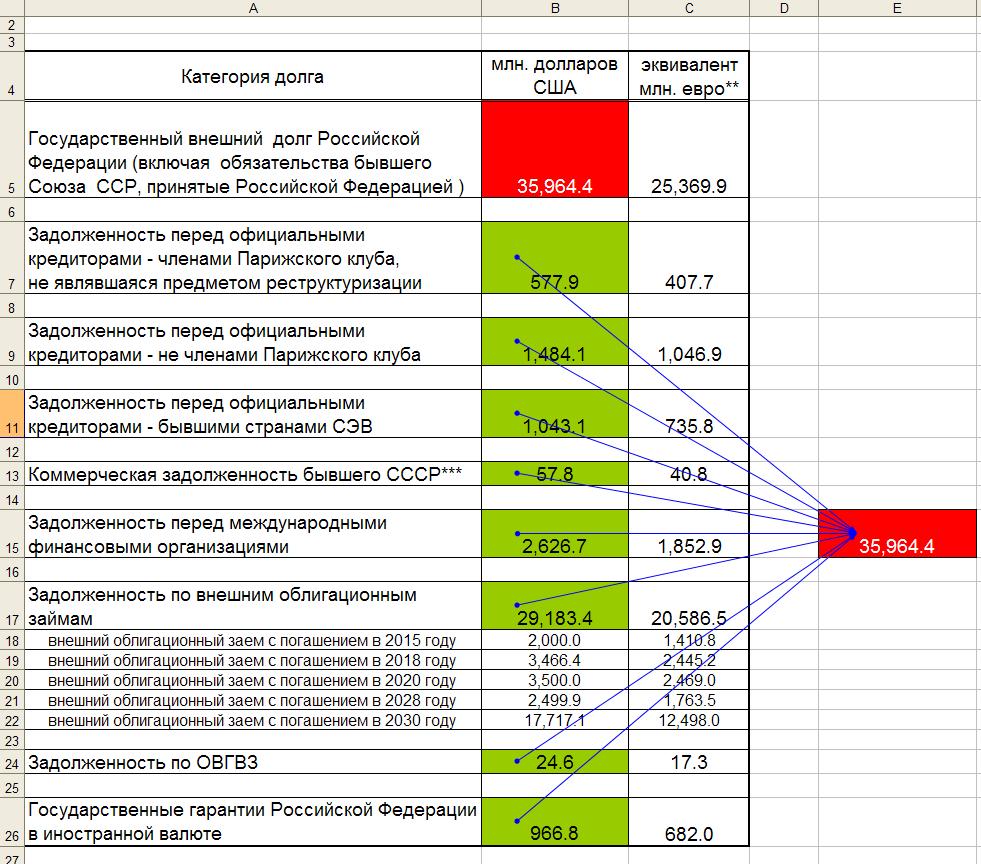Select green cell 24.6
Image resolution: width=981 pixels, height=864 pixels.
coord(555,762)
